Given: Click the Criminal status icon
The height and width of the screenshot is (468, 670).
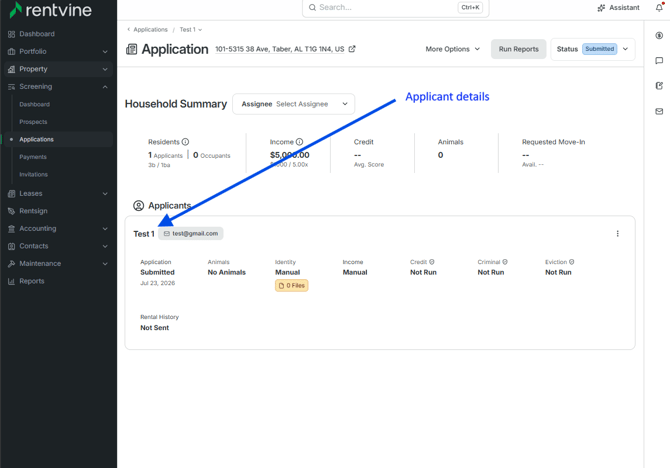Looking at the screenshot, I should pyautogui.click(x=505, y=262).
